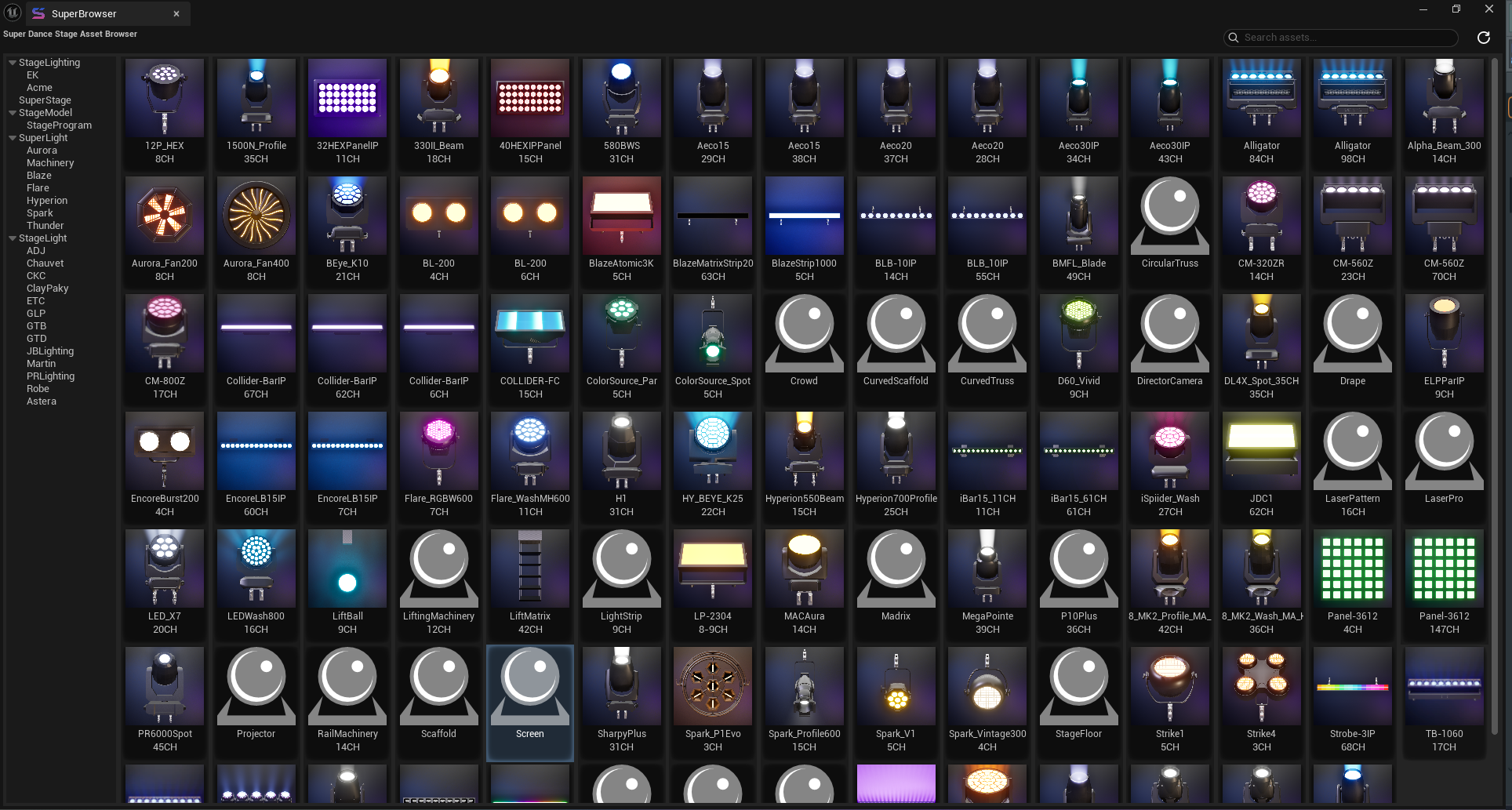
Task: Click the Search assets field
Action: [1341, 38]
